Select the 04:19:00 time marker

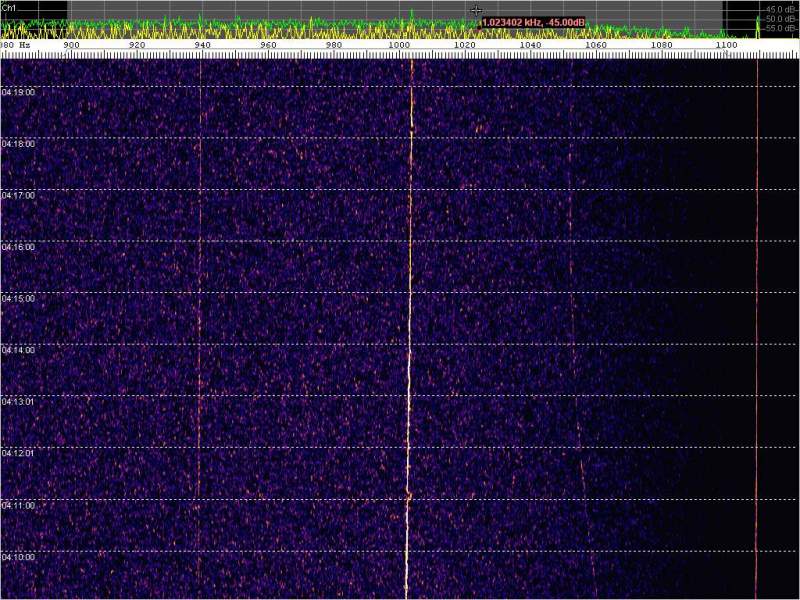pos(18,92)
